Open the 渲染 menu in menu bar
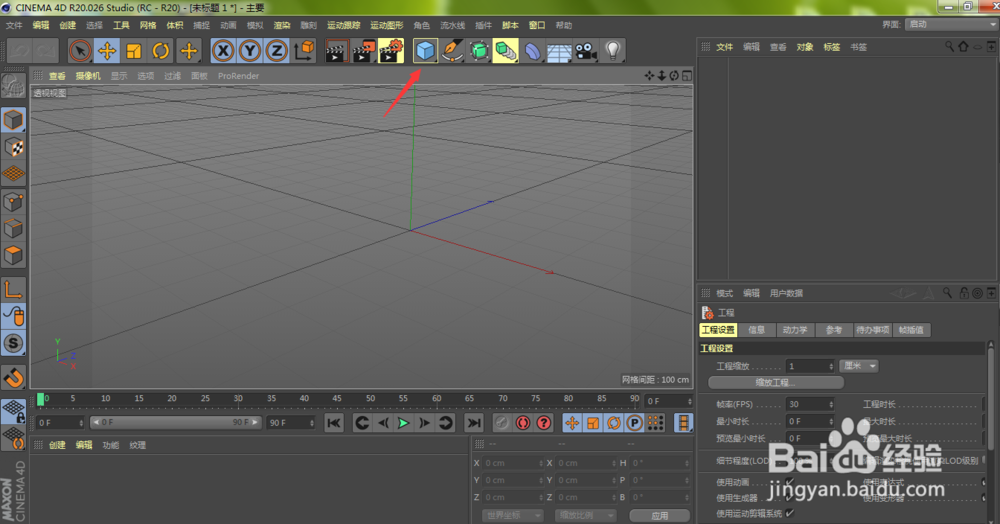 [282, 25]
